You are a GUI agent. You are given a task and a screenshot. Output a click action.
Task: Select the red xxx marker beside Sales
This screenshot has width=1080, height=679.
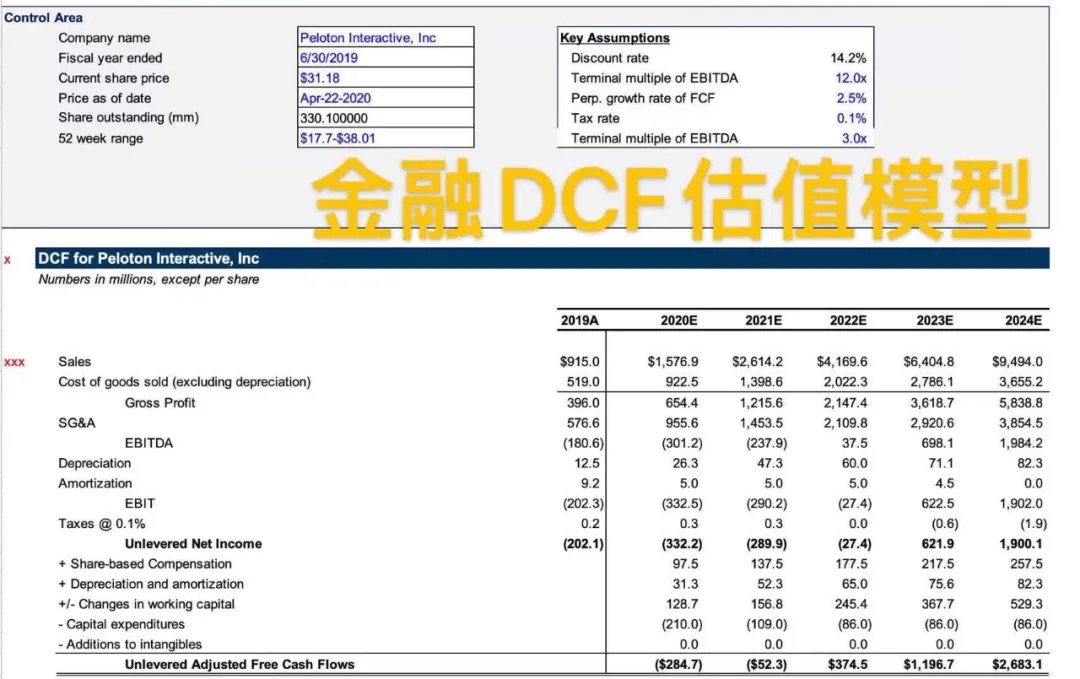point(14,362)
